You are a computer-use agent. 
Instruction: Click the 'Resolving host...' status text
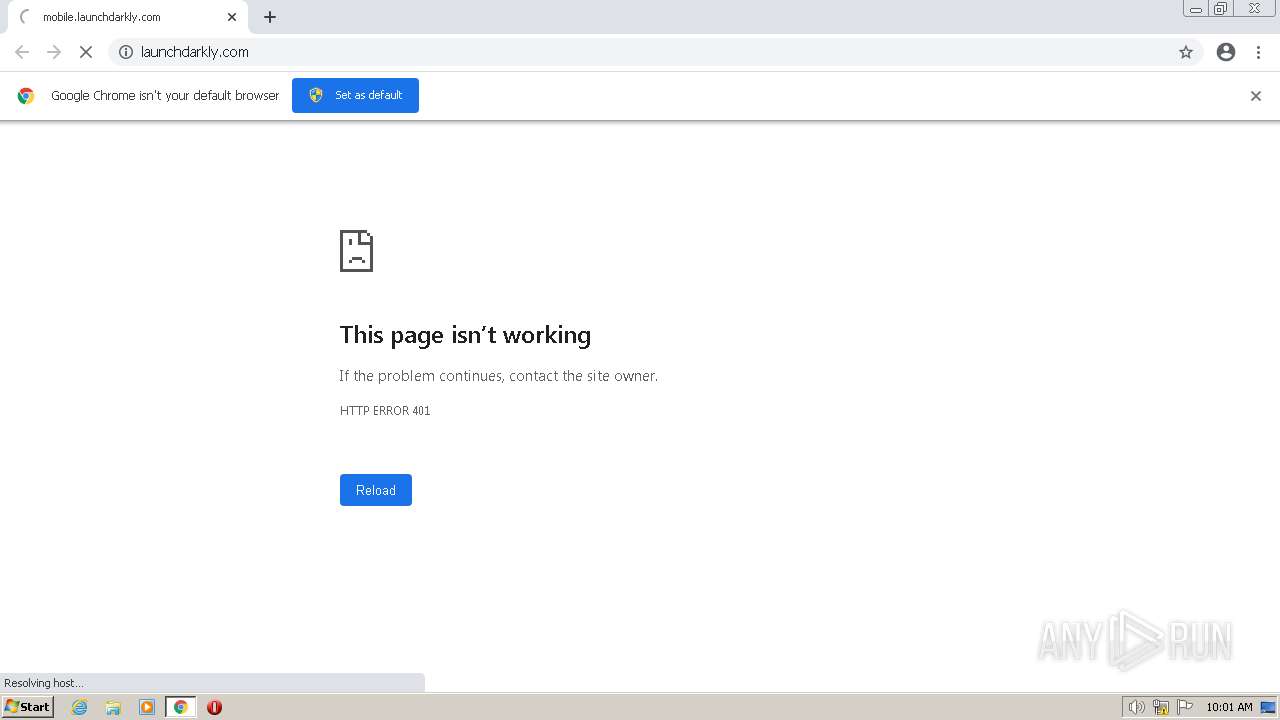(x=44, y=683)
